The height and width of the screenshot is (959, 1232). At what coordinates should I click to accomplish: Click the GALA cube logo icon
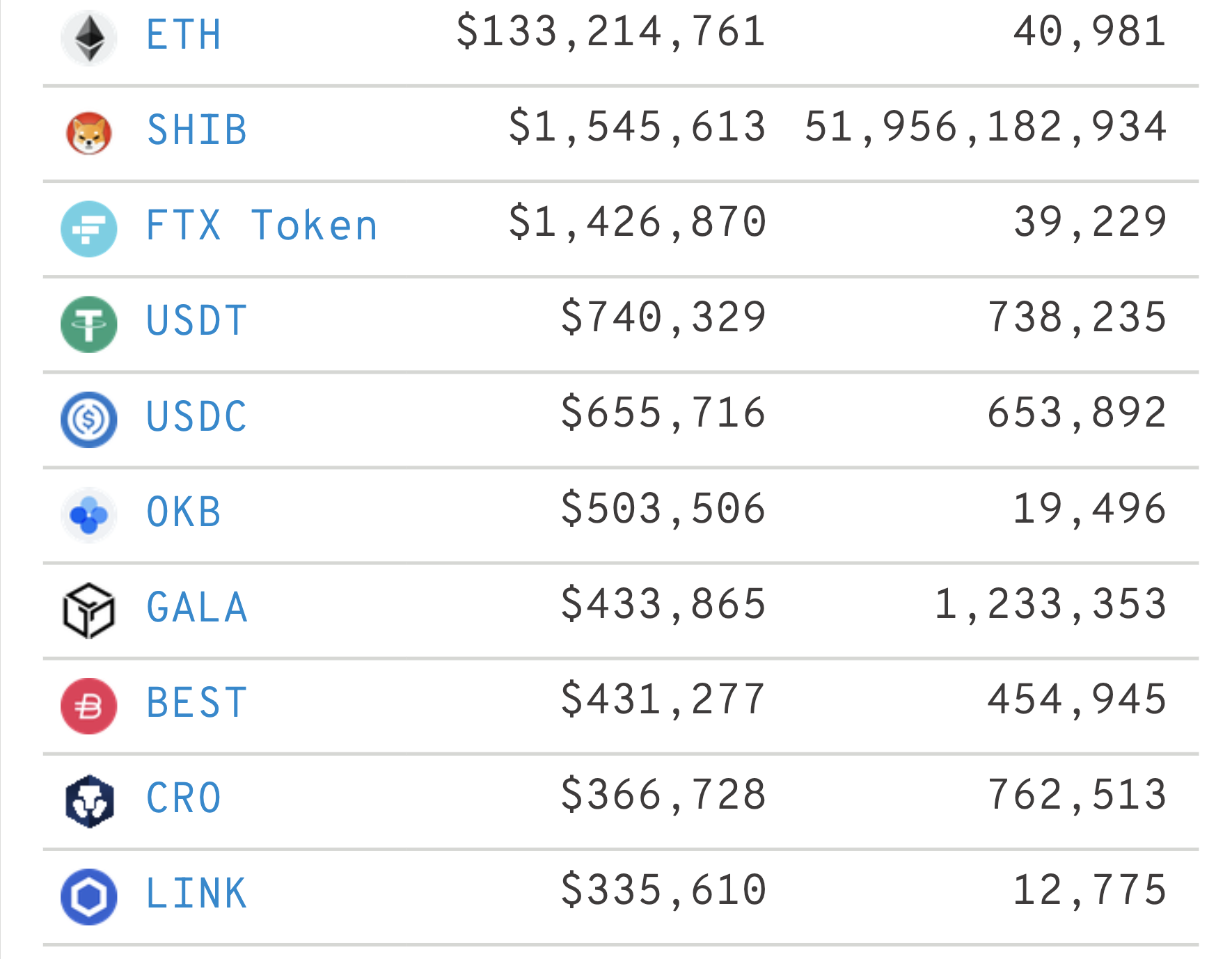coord(89,610)
